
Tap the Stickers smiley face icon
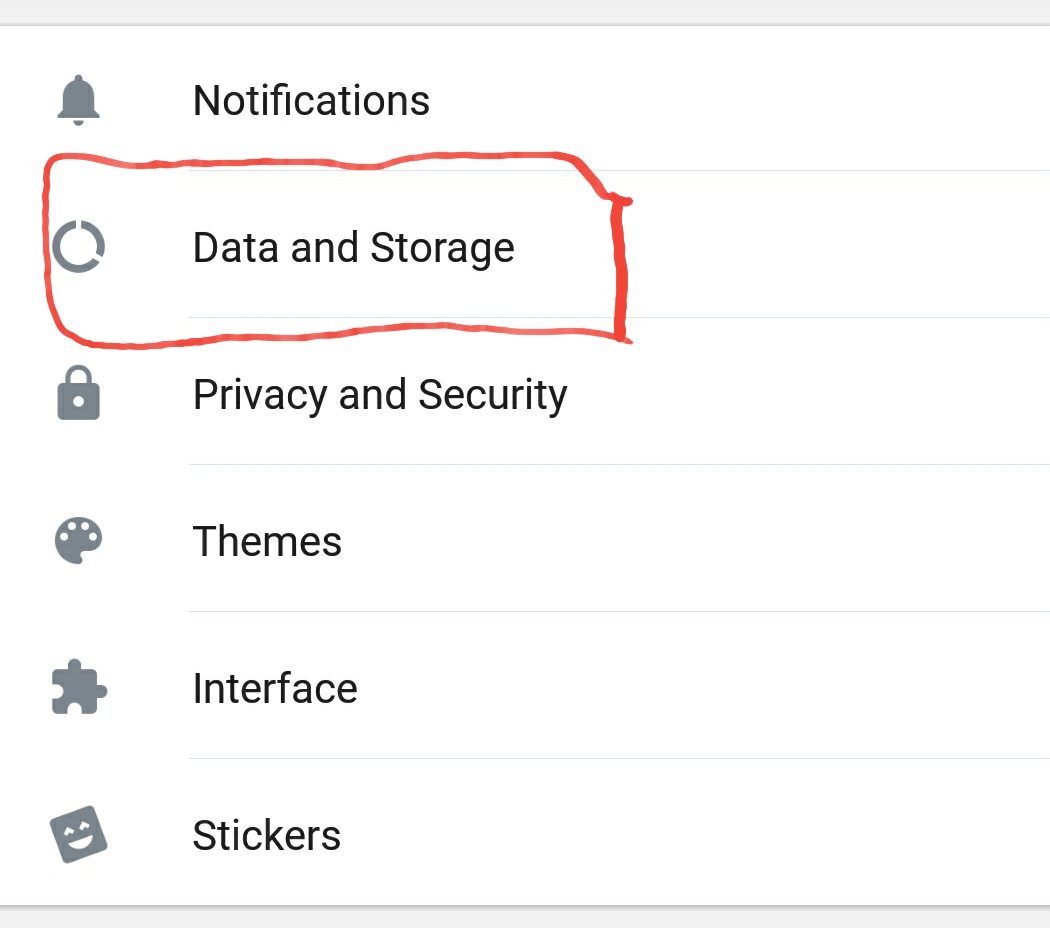coord(79,834)
